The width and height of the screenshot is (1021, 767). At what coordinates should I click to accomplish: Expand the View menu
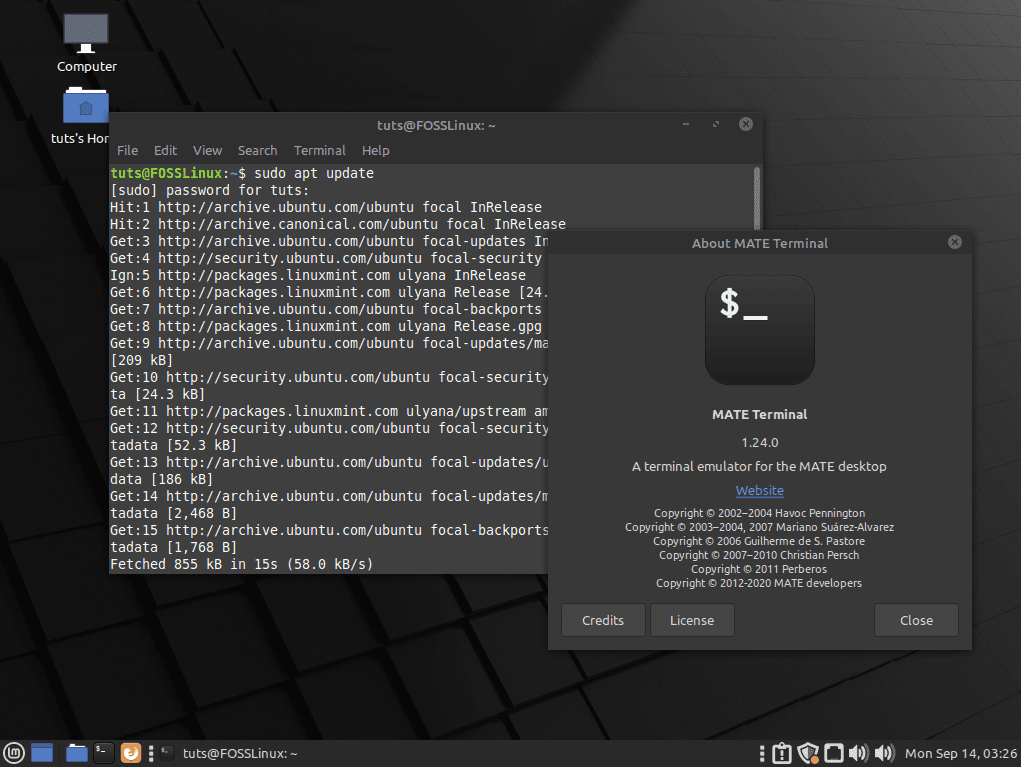[x=207, y=150]
